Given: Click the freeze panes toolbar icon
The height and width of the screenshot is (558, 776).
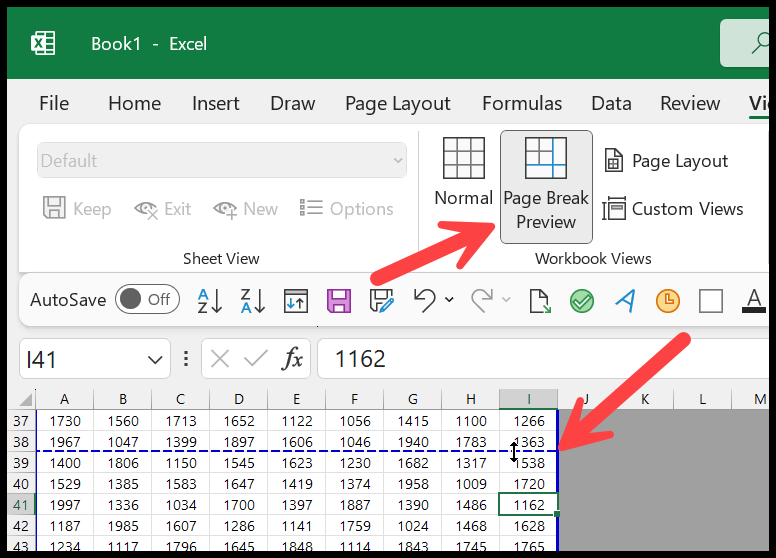Looking at the screenshot, I should [296, 301].
